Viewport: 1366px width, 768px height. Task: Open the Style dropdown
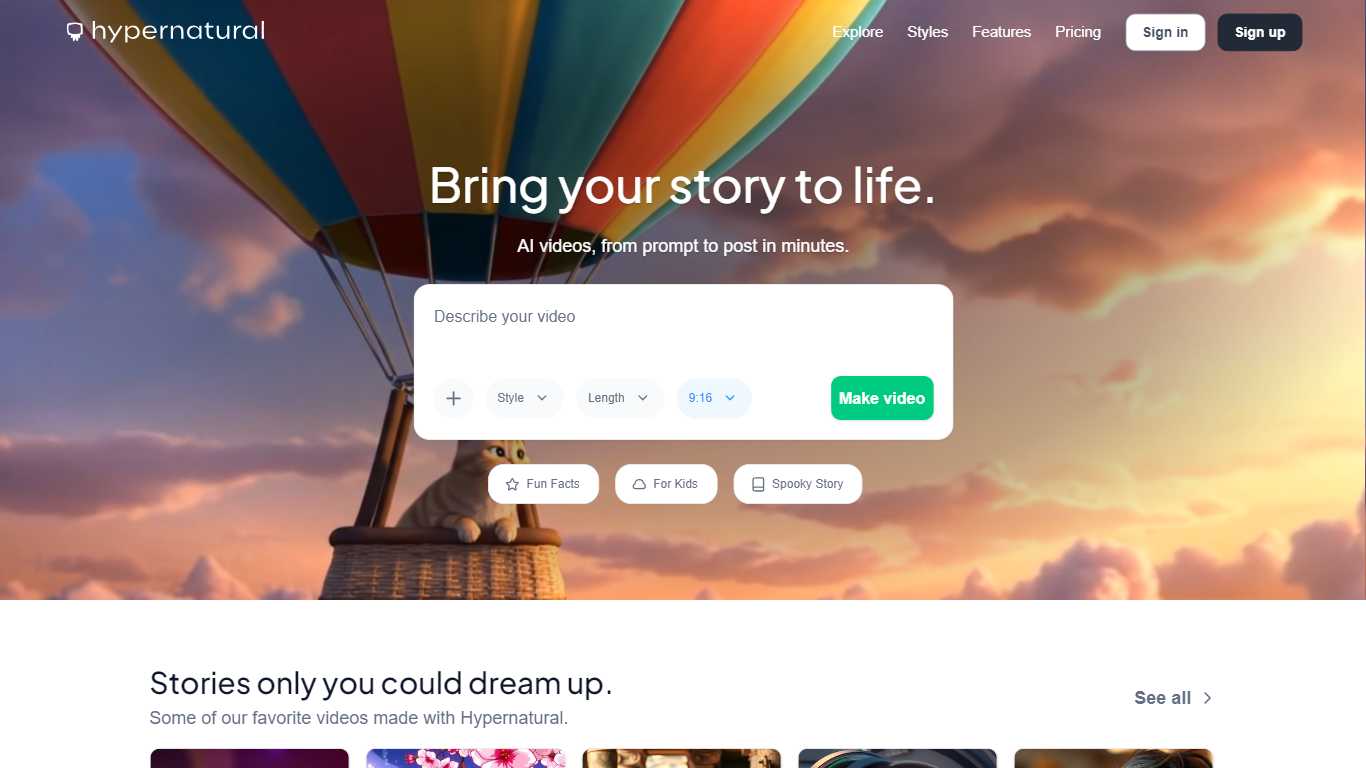click(x=524, y=398)
